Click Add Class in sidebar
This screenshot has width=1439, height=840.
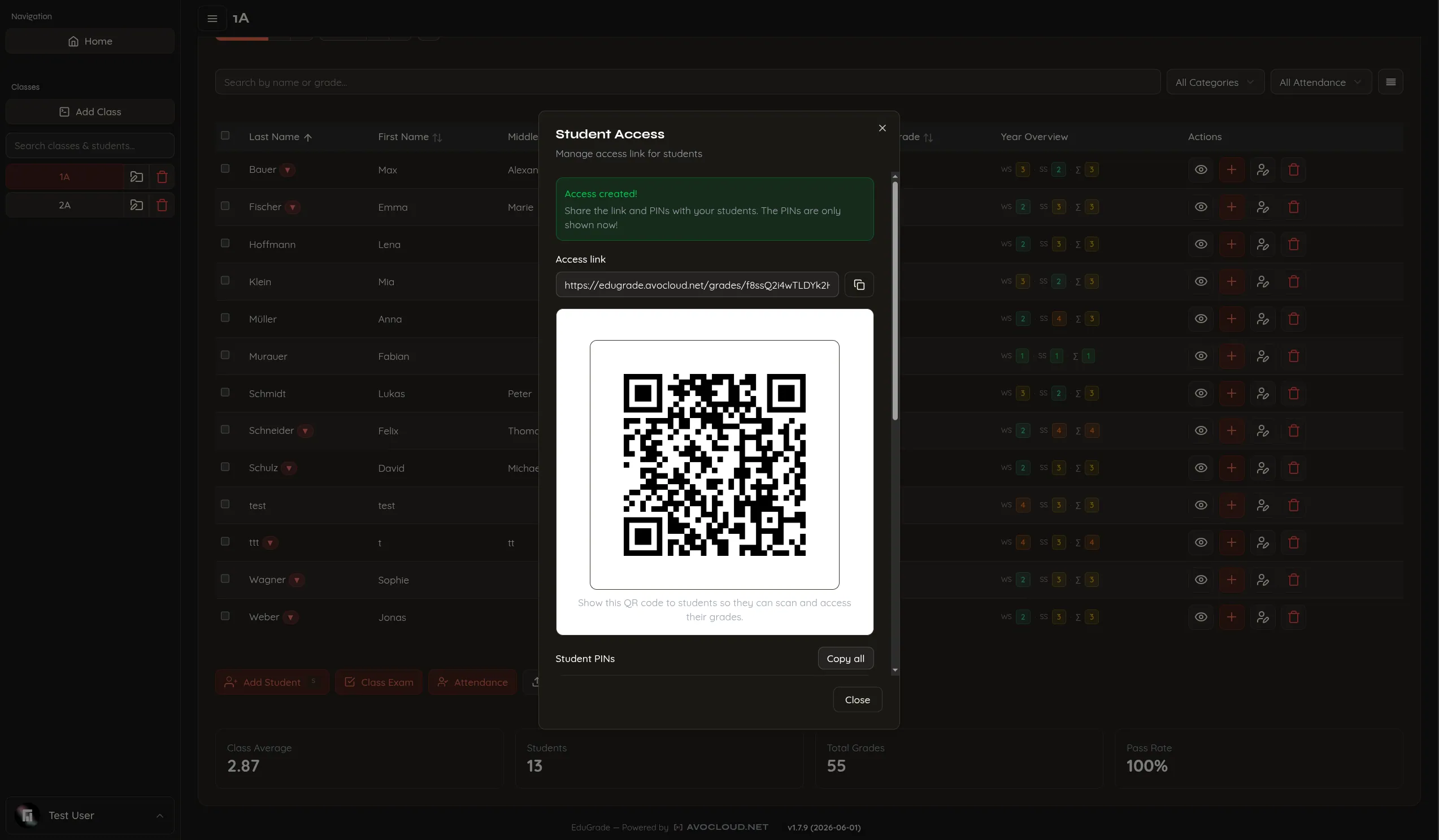[90, 111]
